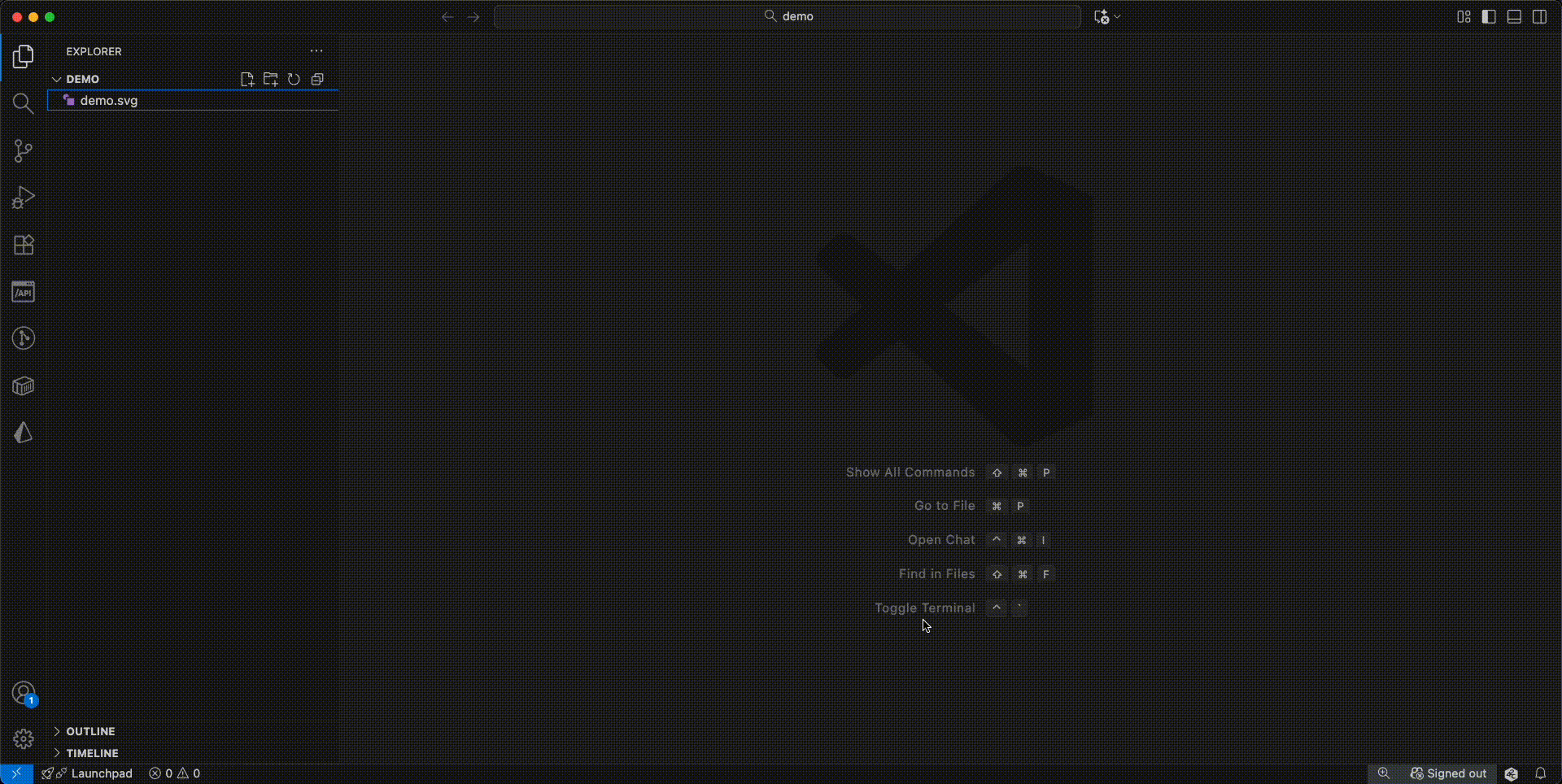This screenshot has height=784, width=1562.
Task: Open Explorer more actions ellipsis
Action: coord(316,51)
